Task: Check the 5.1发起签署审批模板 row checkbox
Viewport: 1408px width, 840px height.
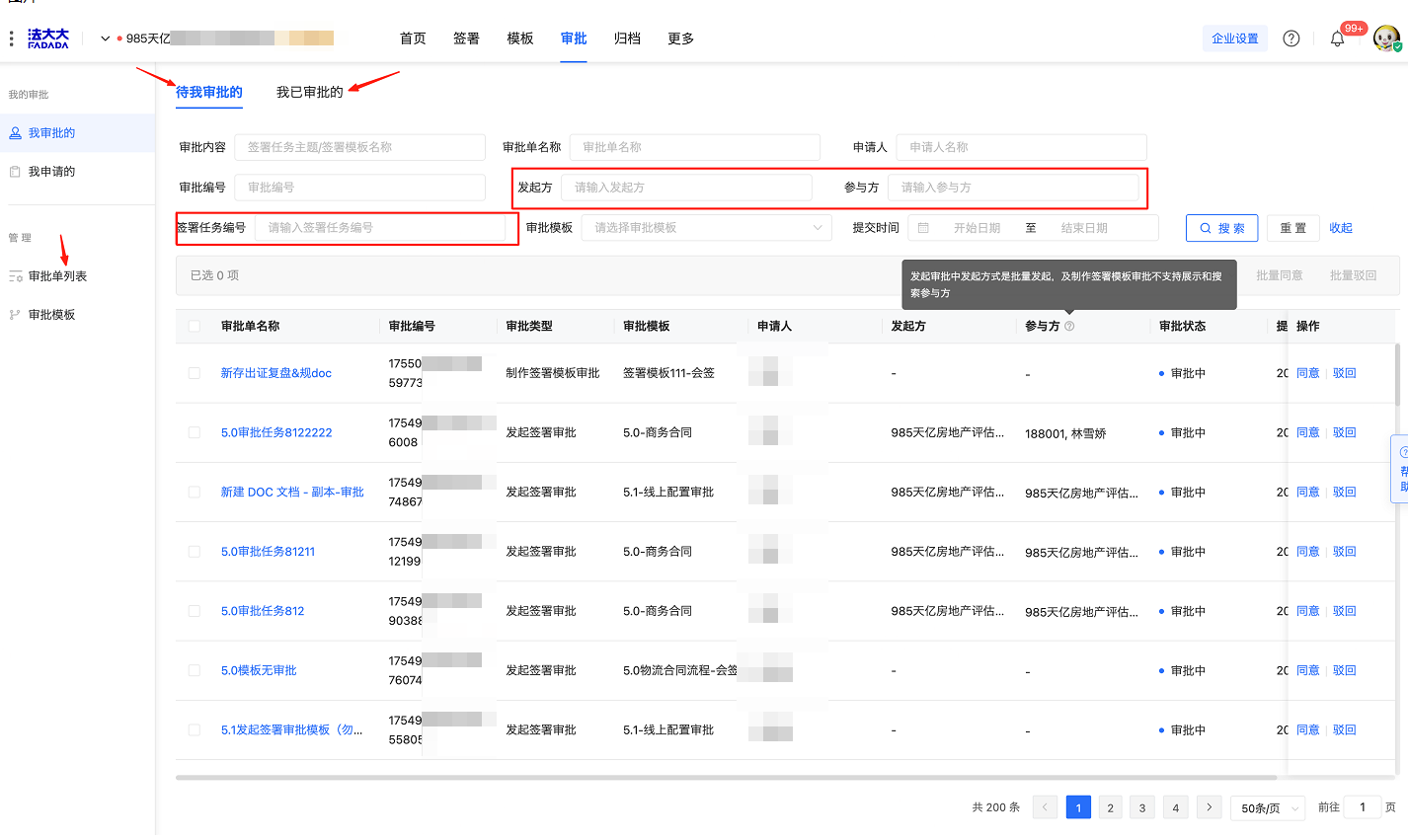Action: point(195,729)
